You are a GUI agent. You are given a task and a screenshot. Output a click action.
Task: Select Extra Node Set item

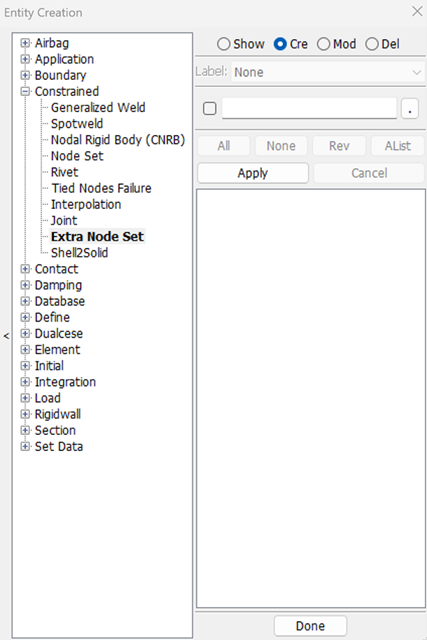[x=97, y=237]
